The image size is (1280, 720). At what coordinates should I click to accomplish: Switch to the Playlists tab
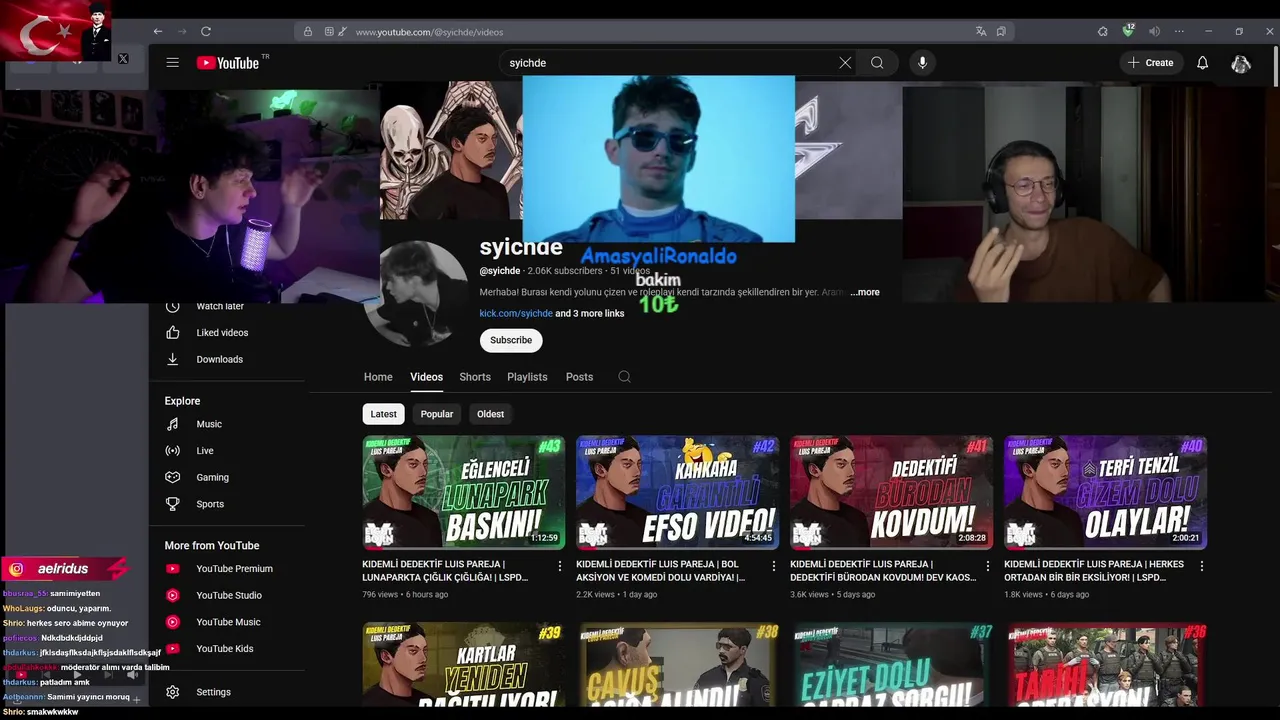tap(527, 377)
